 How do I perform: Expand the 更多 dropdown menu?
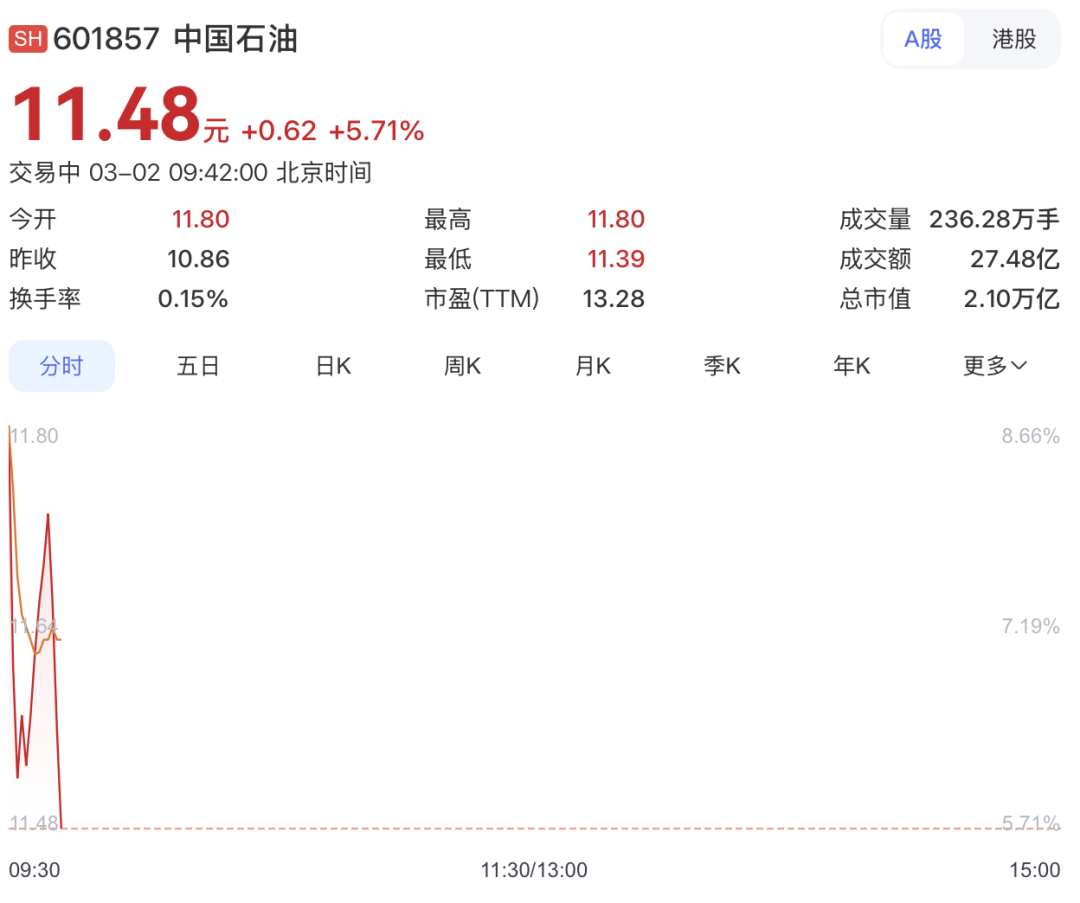pyautogui.click(x=994, y=366)
